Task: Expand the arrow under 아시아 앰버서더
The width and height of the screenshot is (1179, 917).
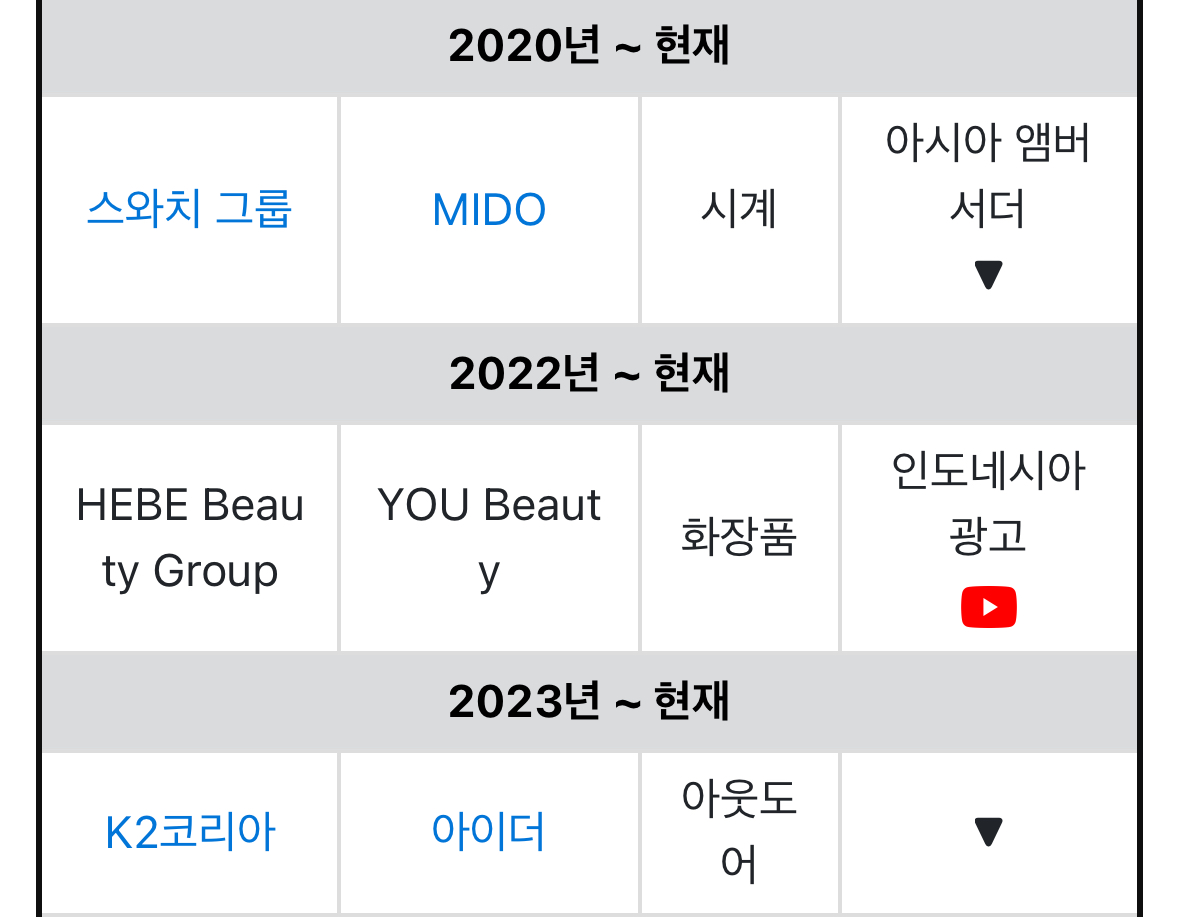Action: [x=988, y=274]
